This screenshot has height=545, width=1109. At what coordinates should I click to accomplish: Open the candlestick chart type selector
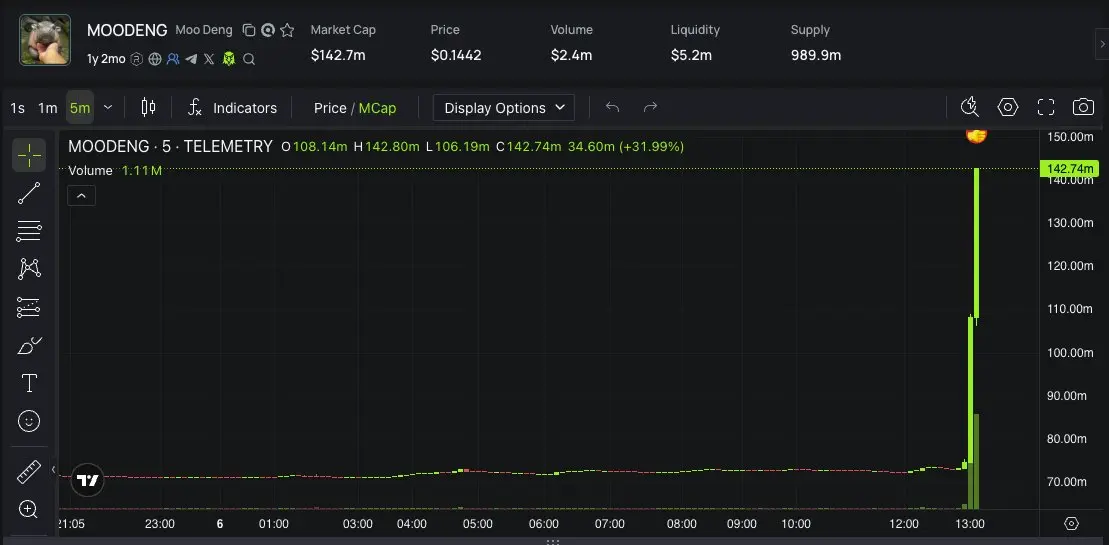(x=148, y=107)
